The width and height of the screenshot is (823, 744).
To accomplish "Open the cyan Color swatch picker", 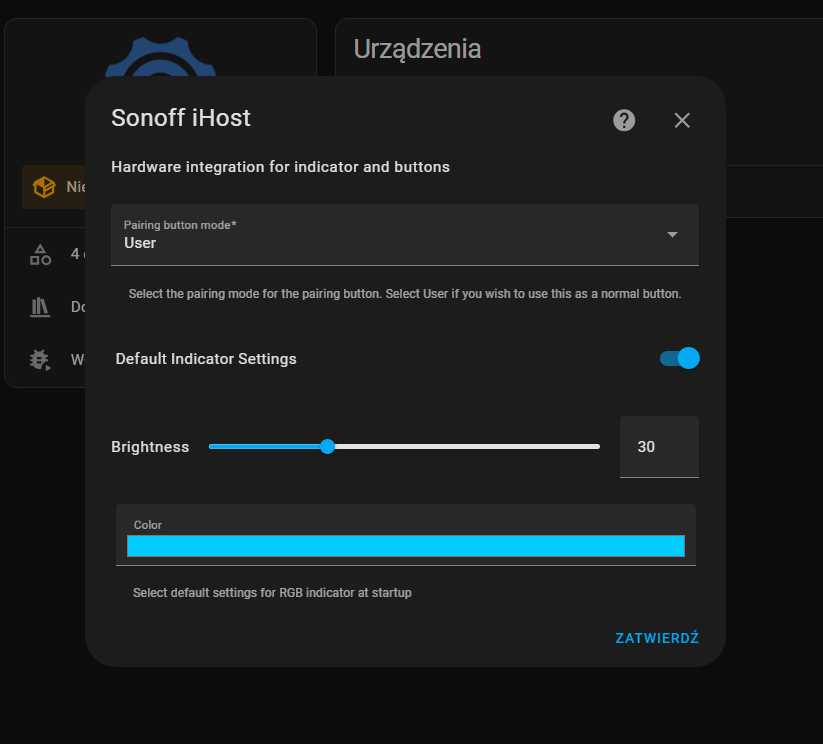I will click(x=406, y=546).
